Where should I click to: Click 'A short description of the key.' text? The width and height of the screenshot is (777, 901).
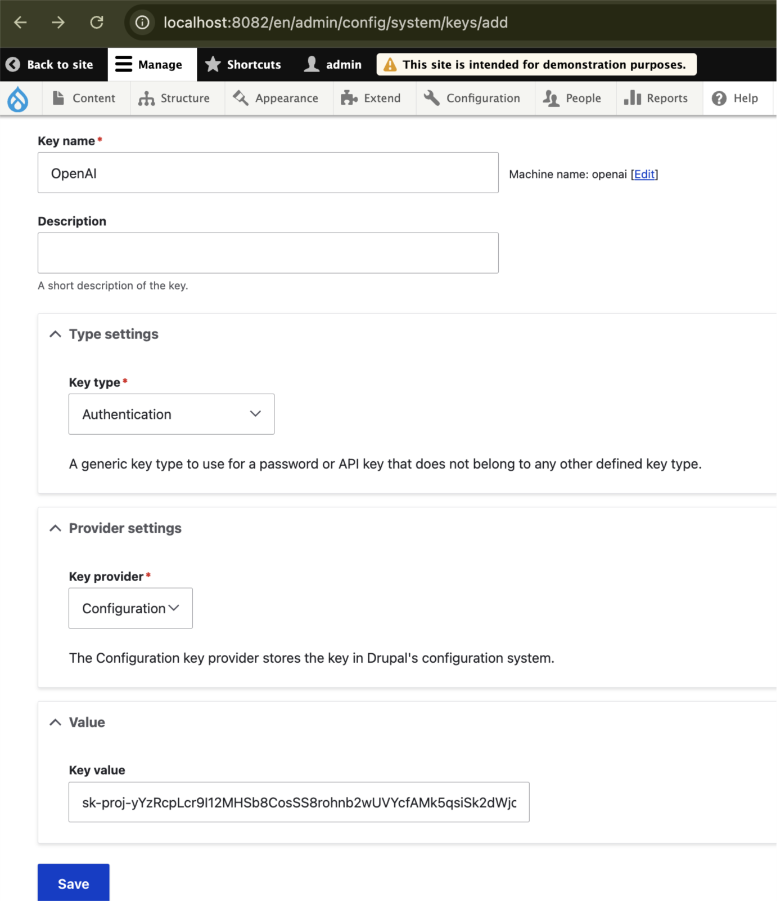coord(113,286)
